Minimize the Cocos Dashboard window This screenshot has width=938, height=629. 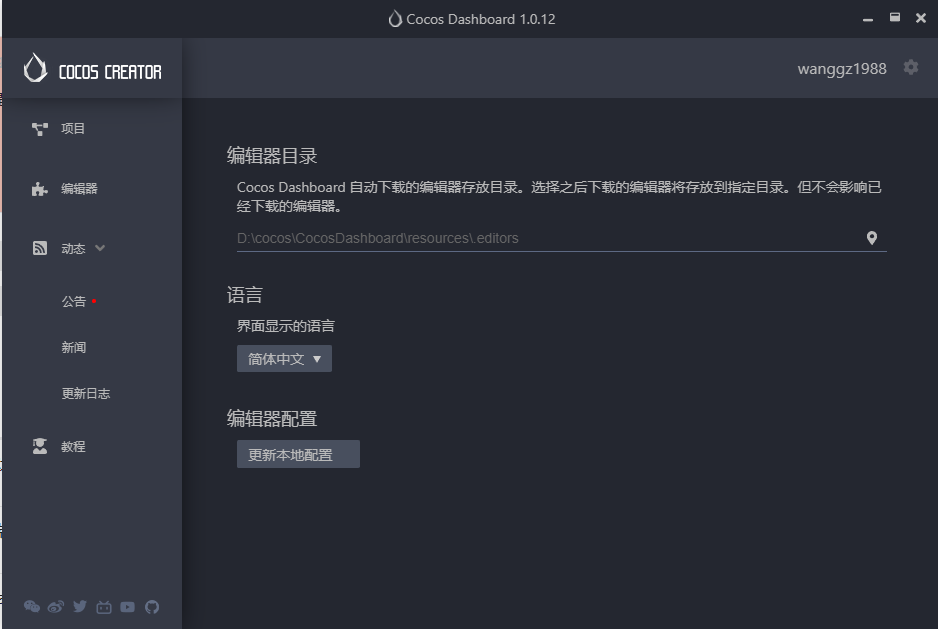(868, 20)
